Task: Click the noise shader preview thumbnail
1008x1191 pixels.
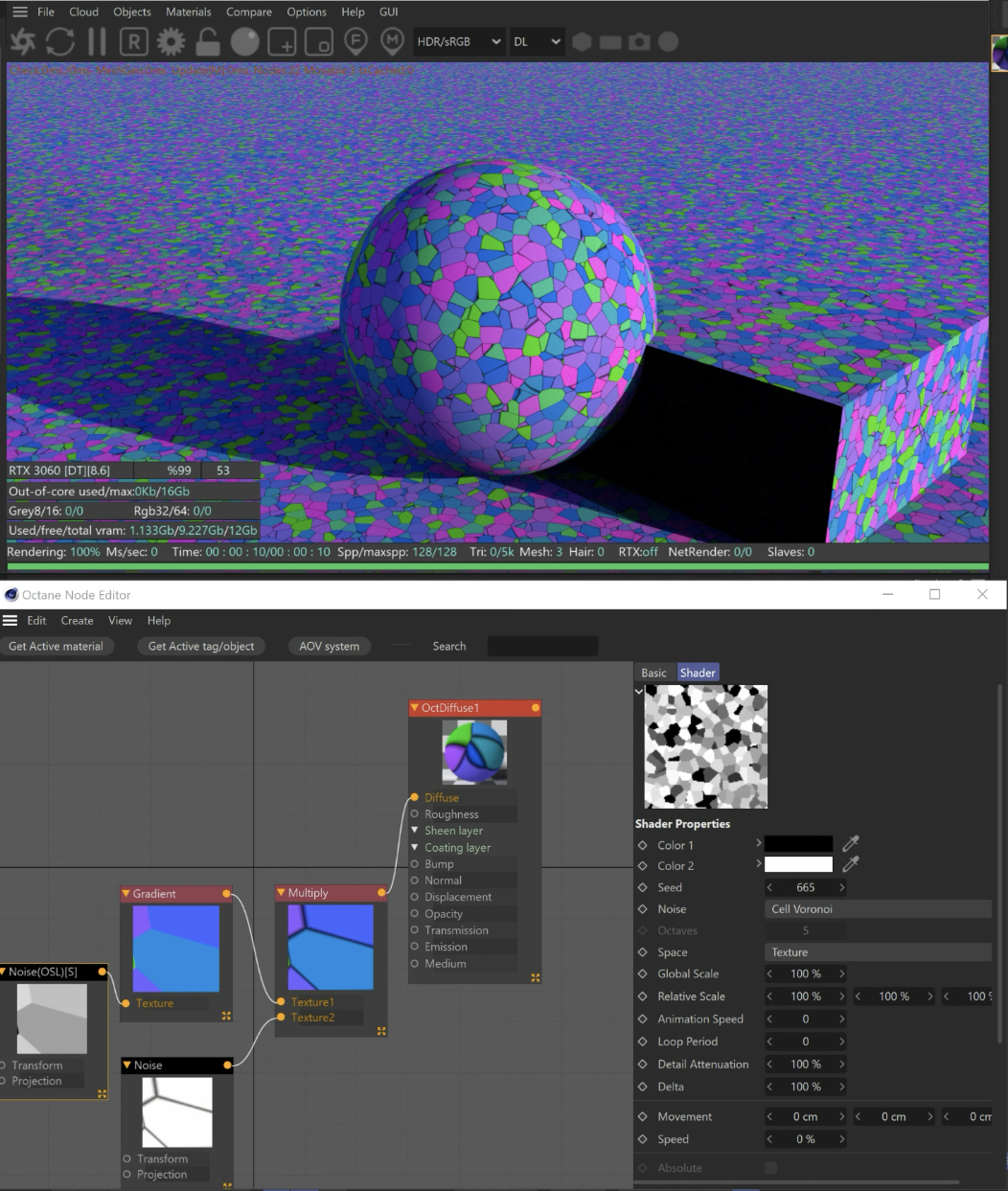Action: pos(706,746)
